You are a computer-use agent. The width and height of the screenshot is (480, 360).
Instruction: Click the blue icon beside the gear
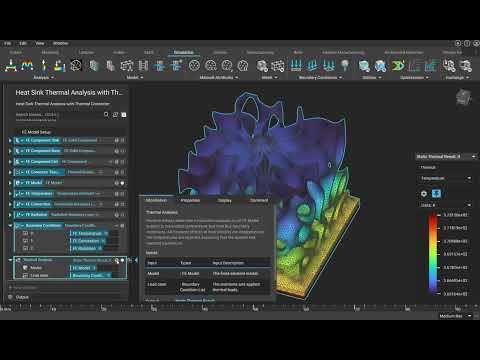click(436, 193)
